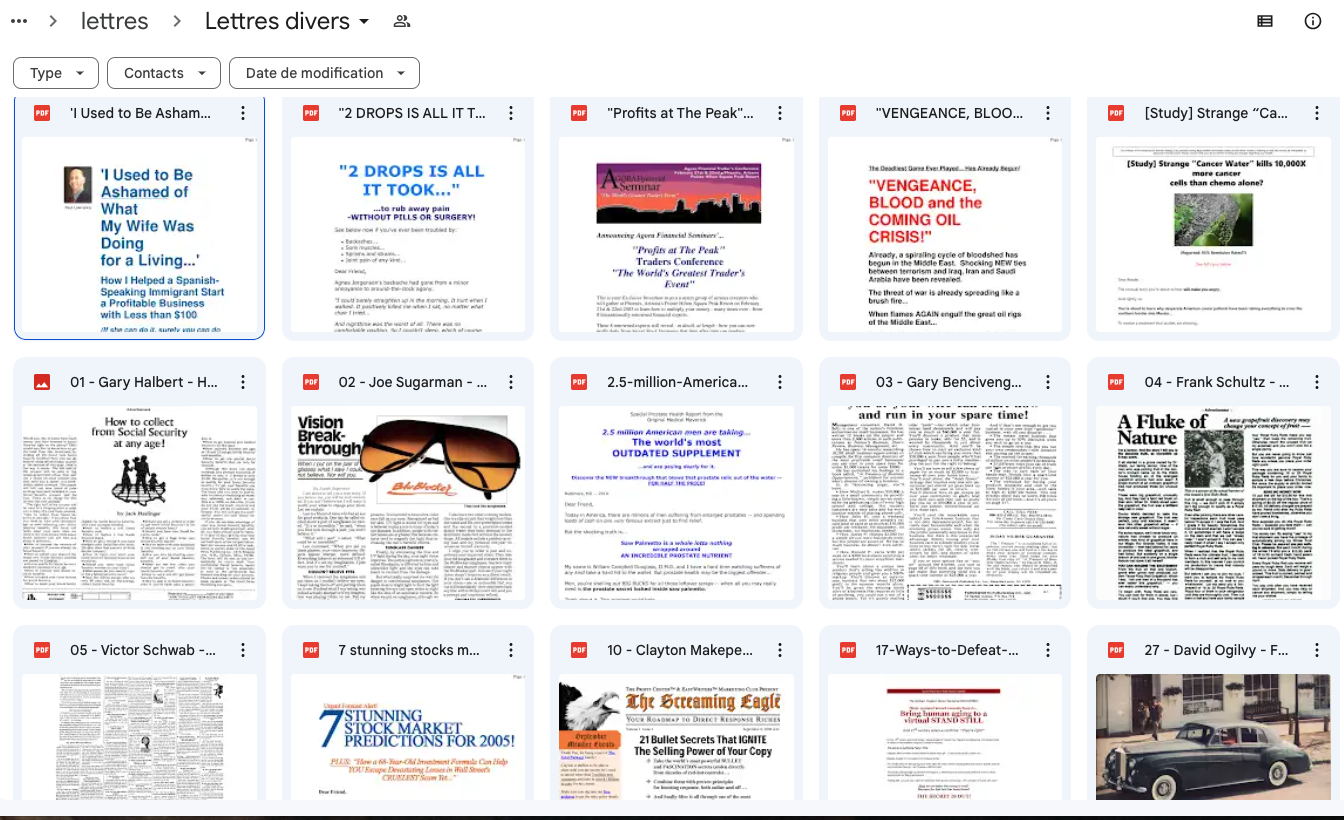Viewport: 1344px width, 820px height.
Task: Switch to list layout view
Action: pos(1265,21)
